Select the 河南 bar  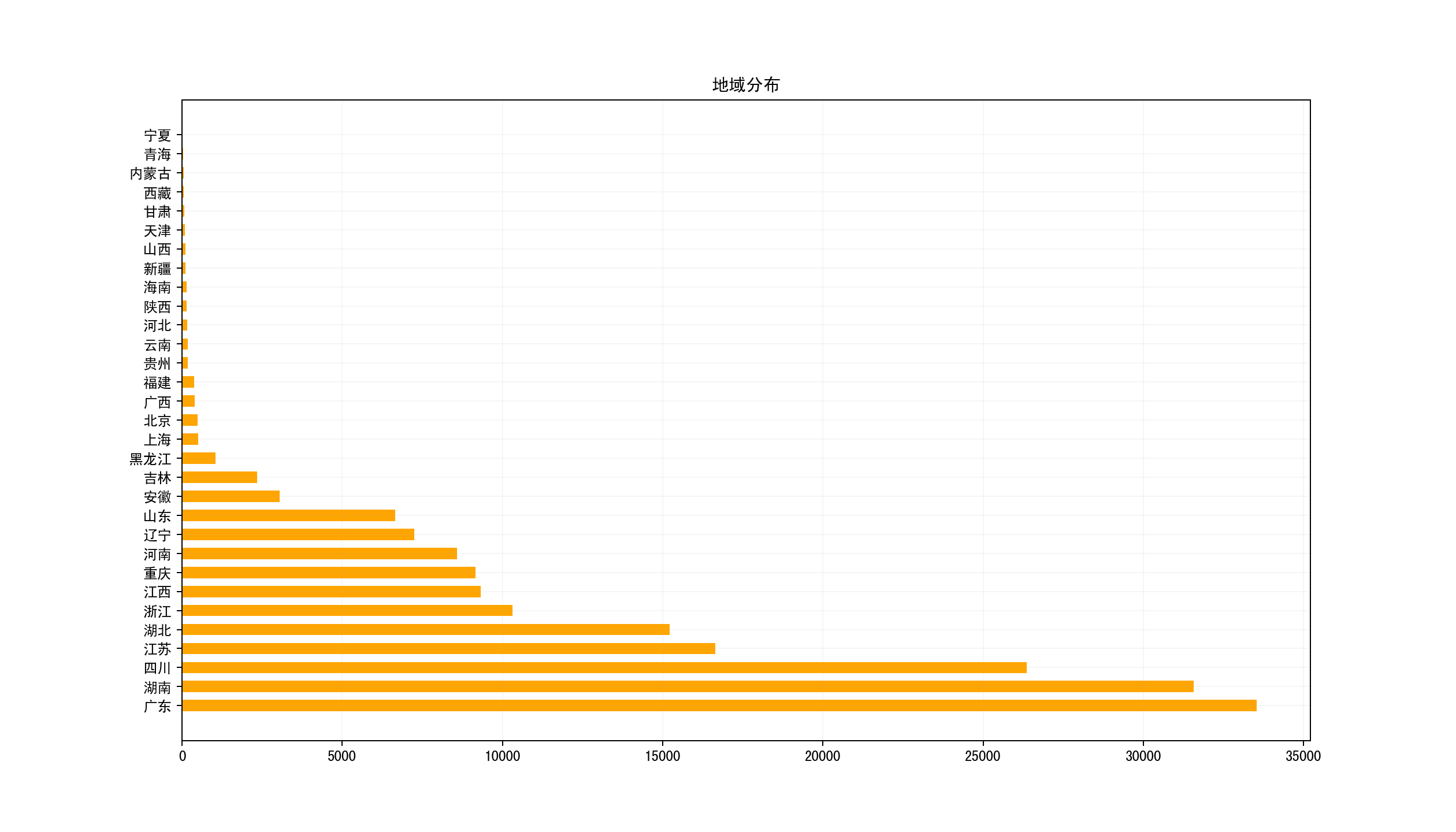pyautogui.click(x=320, y=554)
